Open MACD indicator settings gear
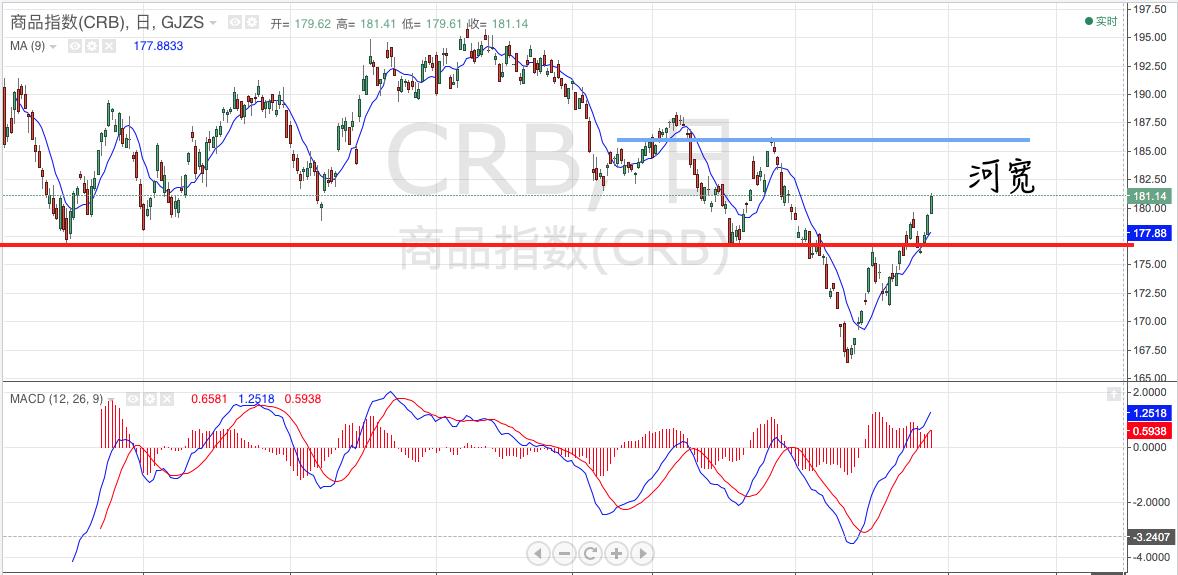Screen dimensions: 1178x575 [x=150, y=399]
